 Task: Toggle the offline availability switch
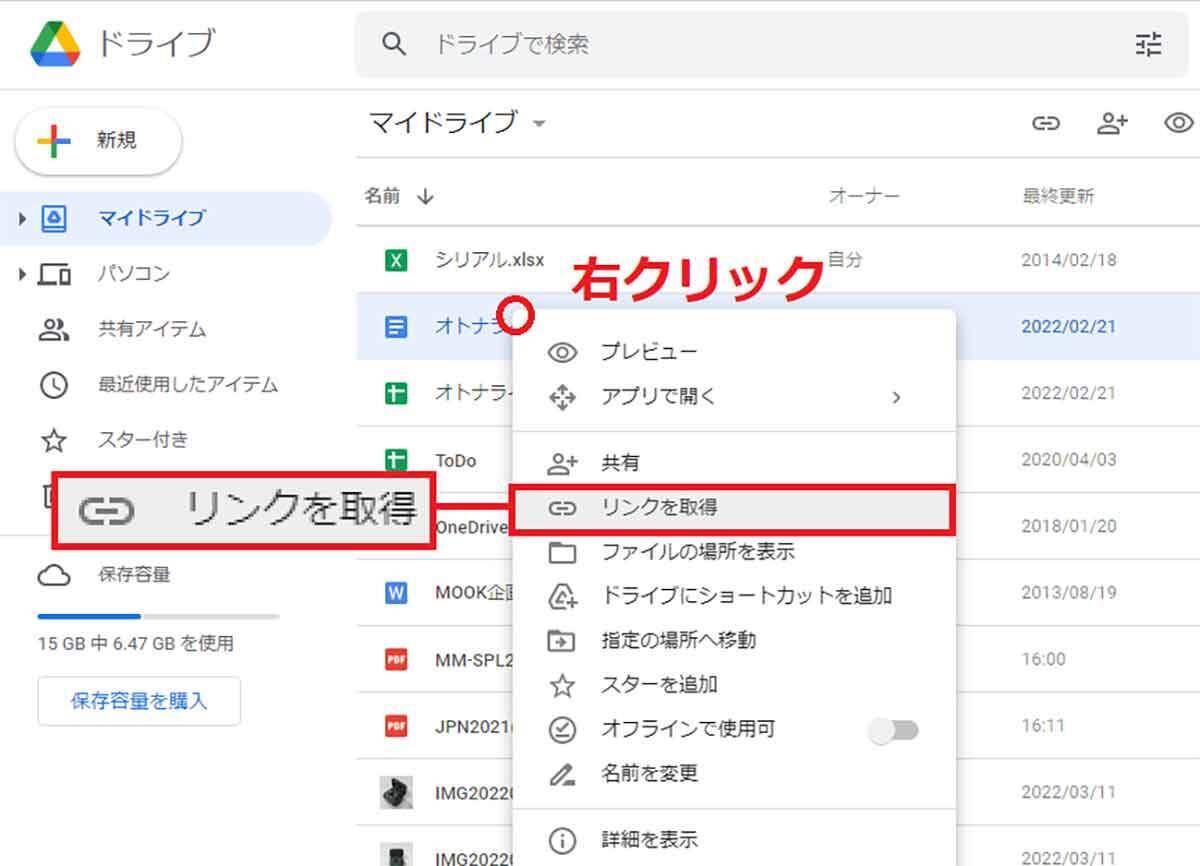pos(893,730)
